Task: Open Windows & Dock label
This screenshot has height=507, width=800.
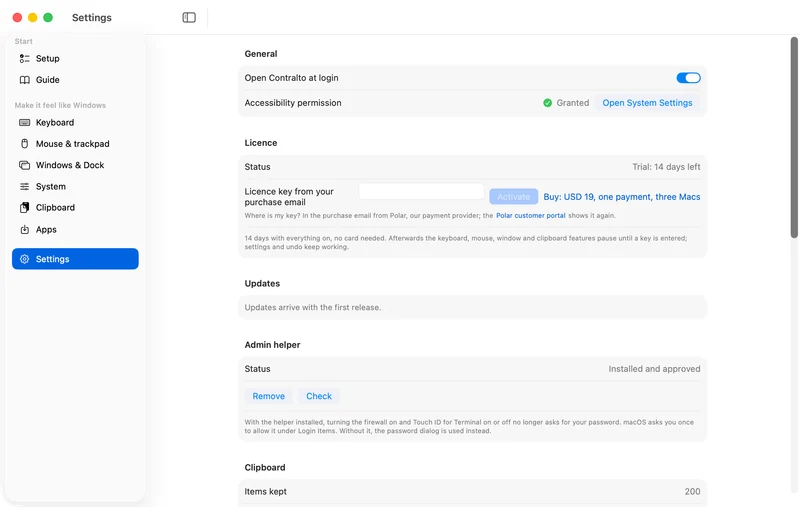Action: (70, 165)
